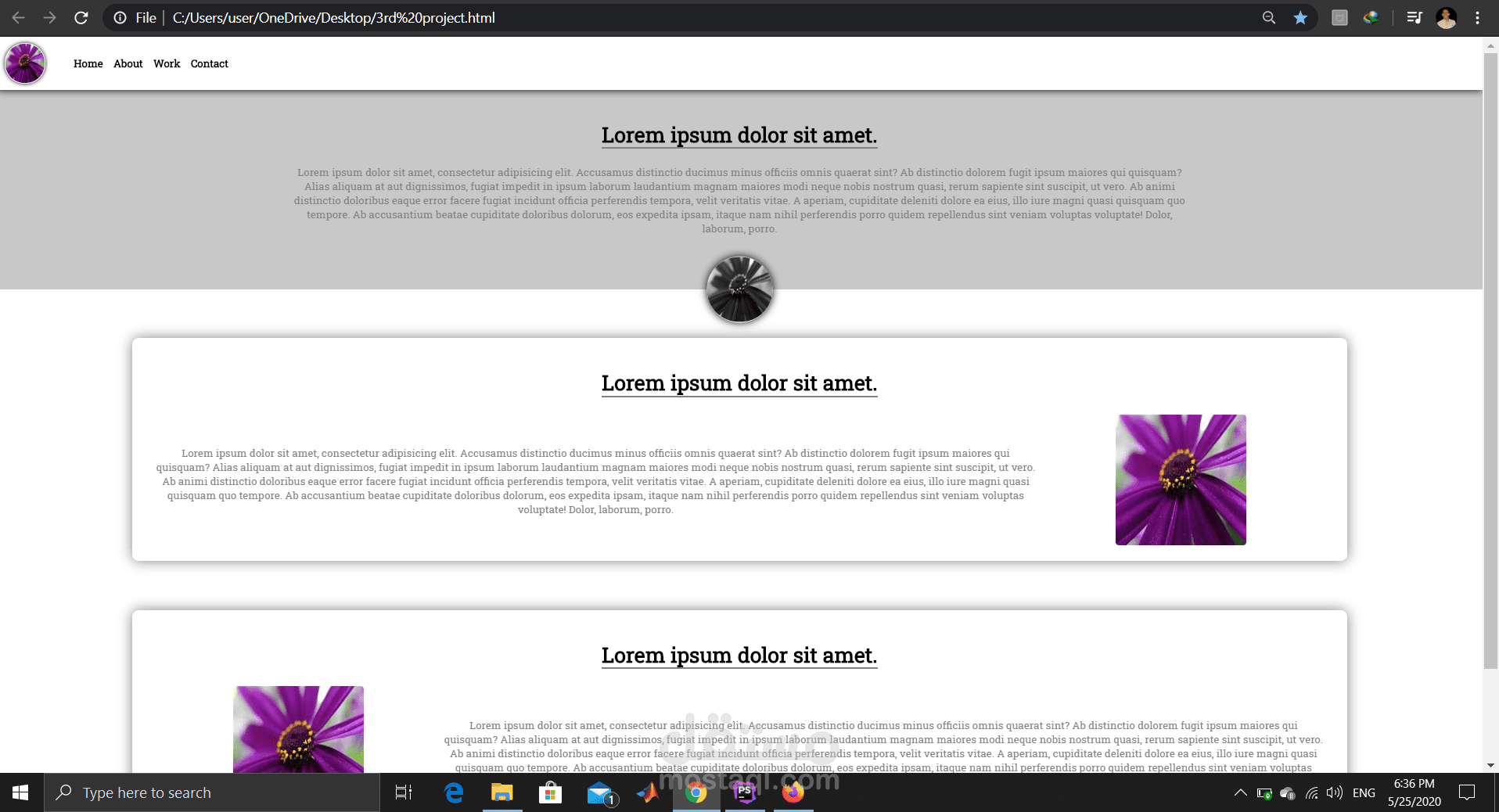The height and width of the screenshot is (812, 1499).
Task: Open Microsoft Edge from the taskbar
Action: click(454, 792)
